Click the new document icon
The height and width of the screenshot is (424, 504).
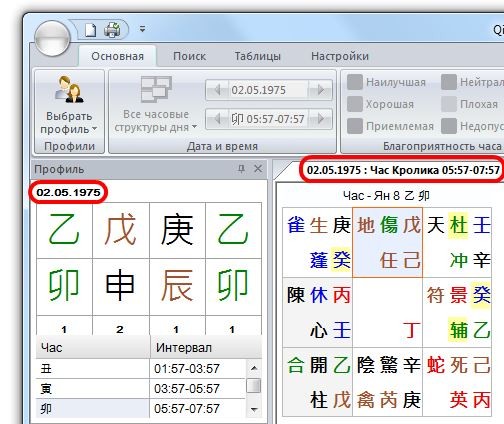click(x=90, y=30)
